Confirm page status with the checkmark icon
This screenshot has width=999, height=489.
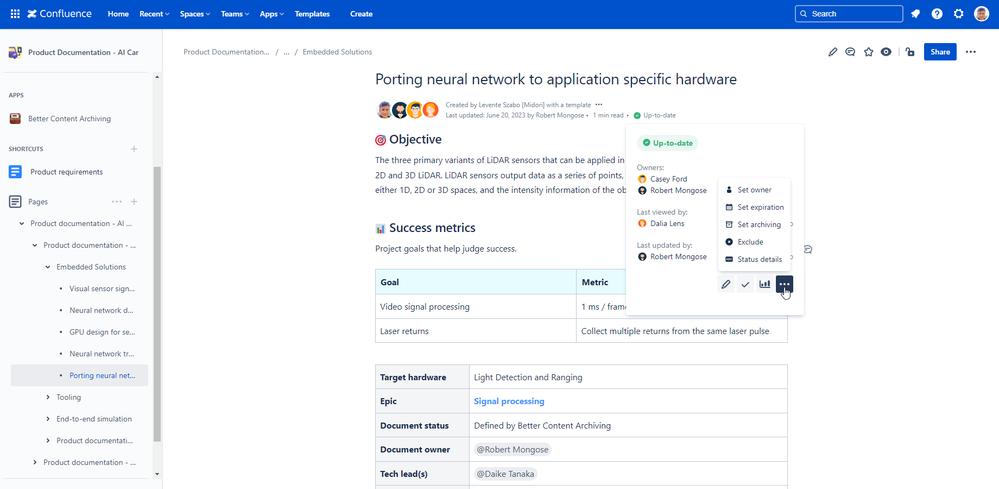(745, 285)
